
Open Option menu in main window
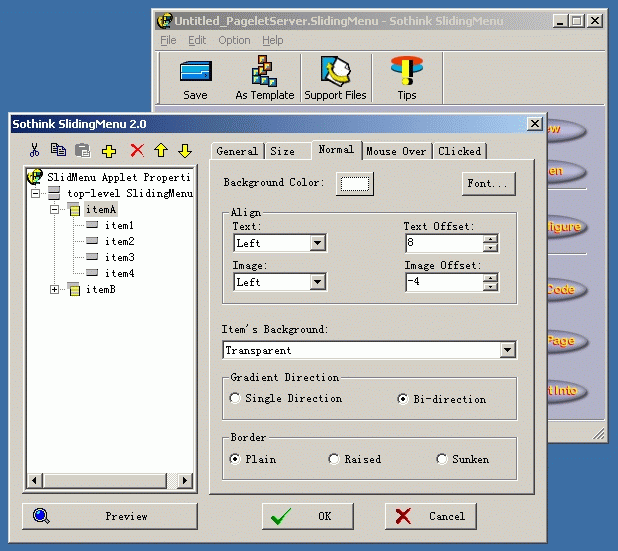click(x=235, y=40)
